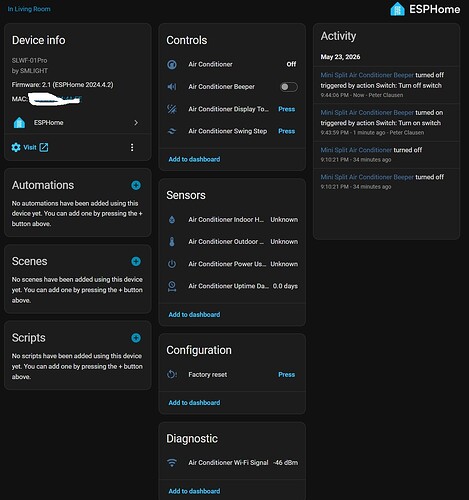Click Add to dashboard in Diagnostic card
This screenshot has width=469, height=500.
(x=194, y=491)
